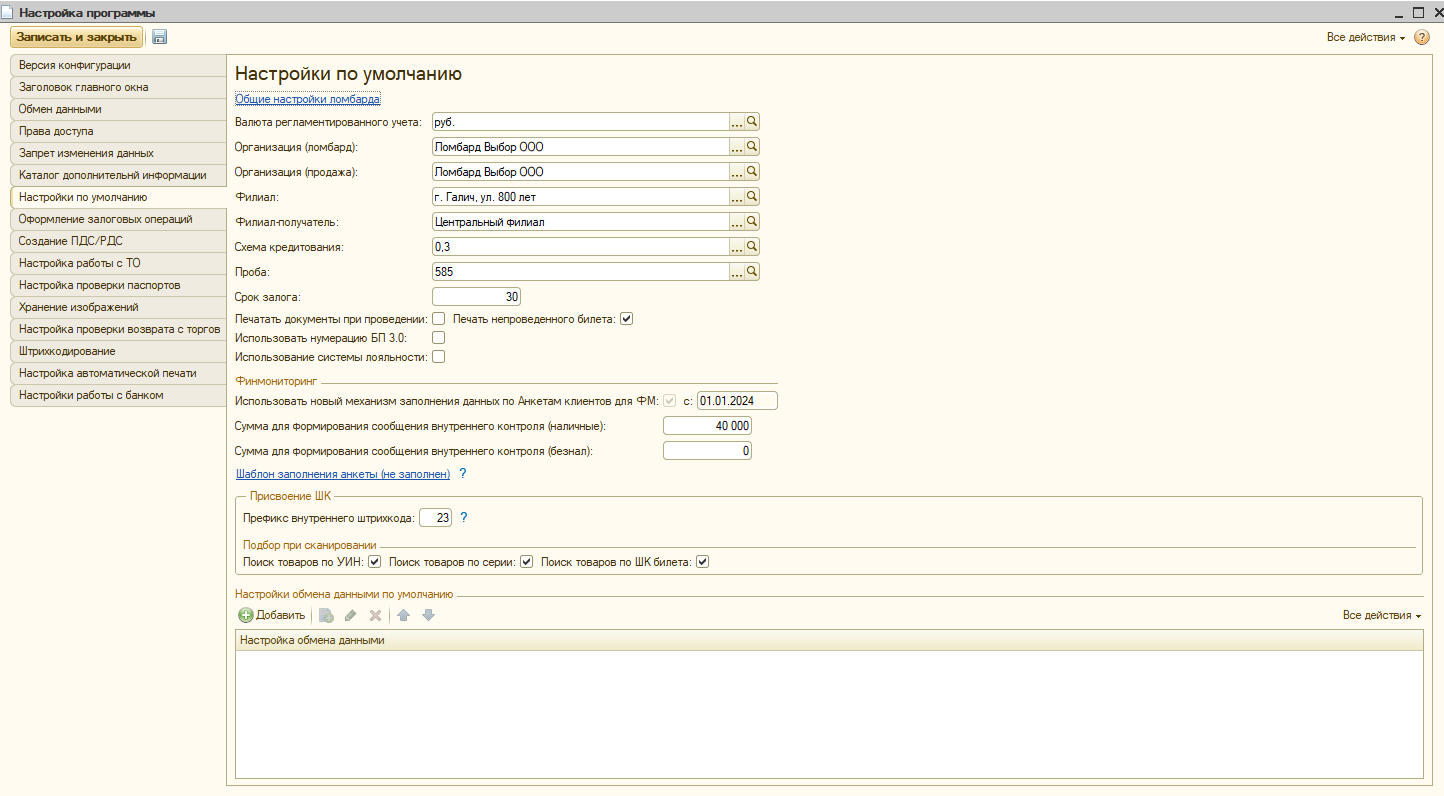Screen dimensions: 1444x796
Task: Click 'Настройка обмена данными' column header
Action: [829, 640]
